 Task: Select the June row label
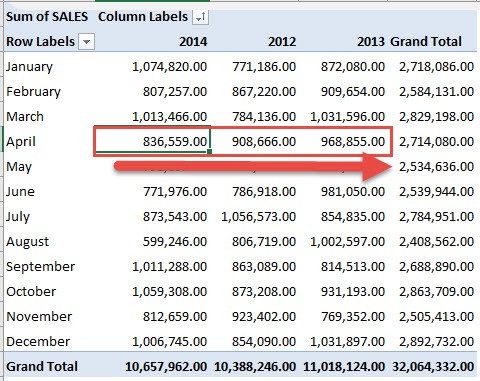20,192
